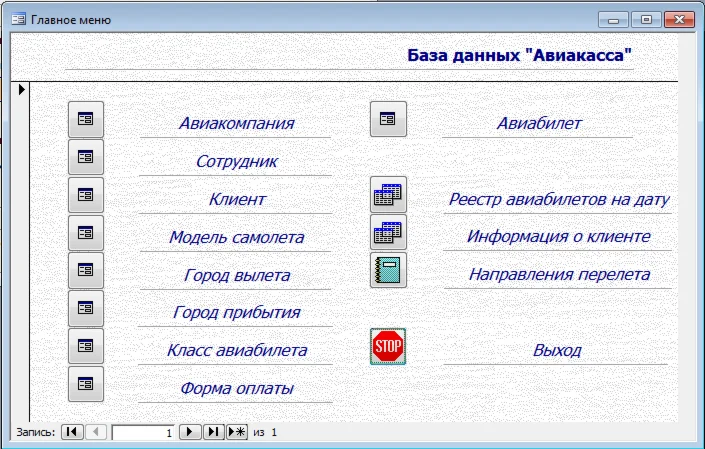This screenshot has height=449, width=705.
Task: Click the Класс авиабилета label
Action: [x=237, y=350]
